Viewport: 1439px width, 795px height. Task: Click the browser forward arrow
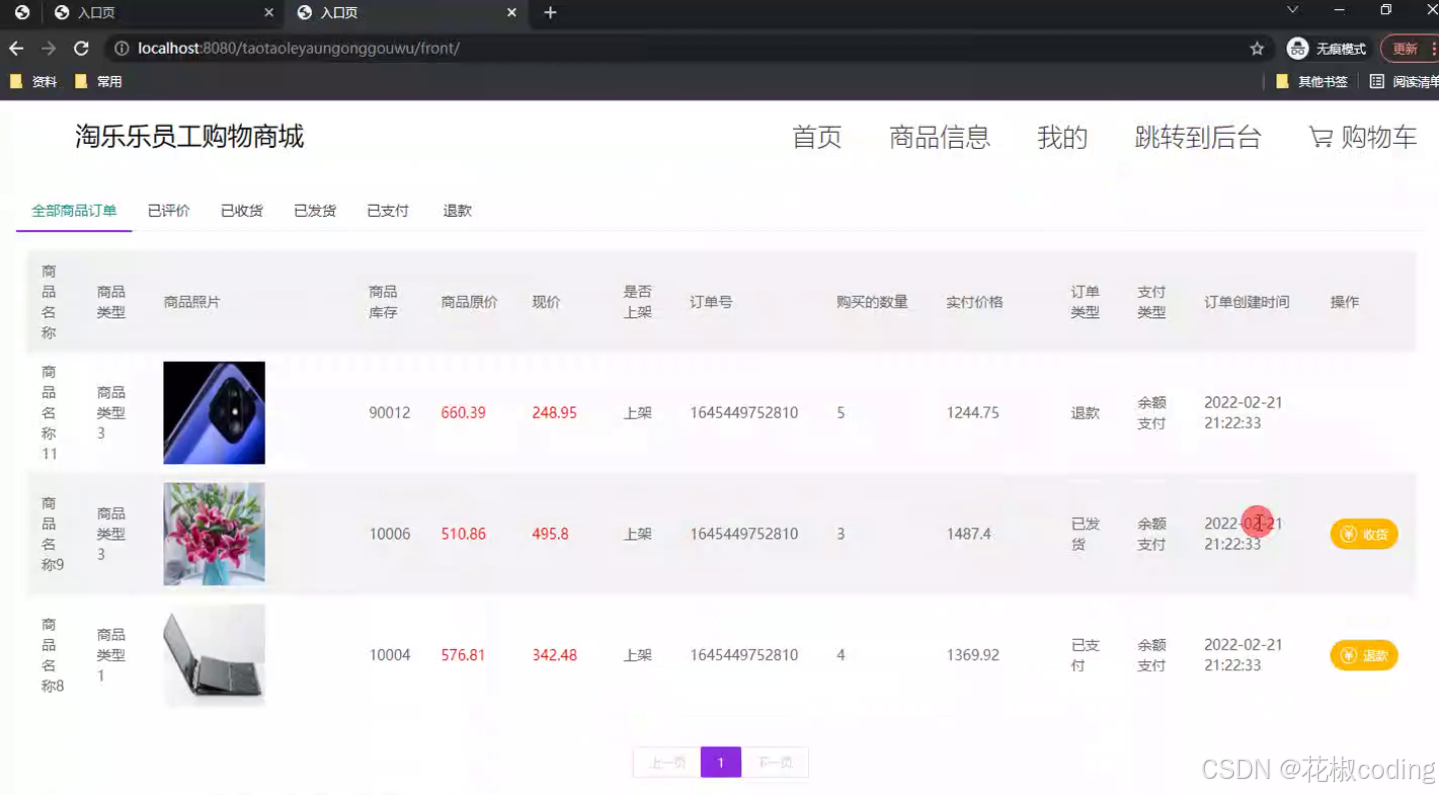(48, 48)
